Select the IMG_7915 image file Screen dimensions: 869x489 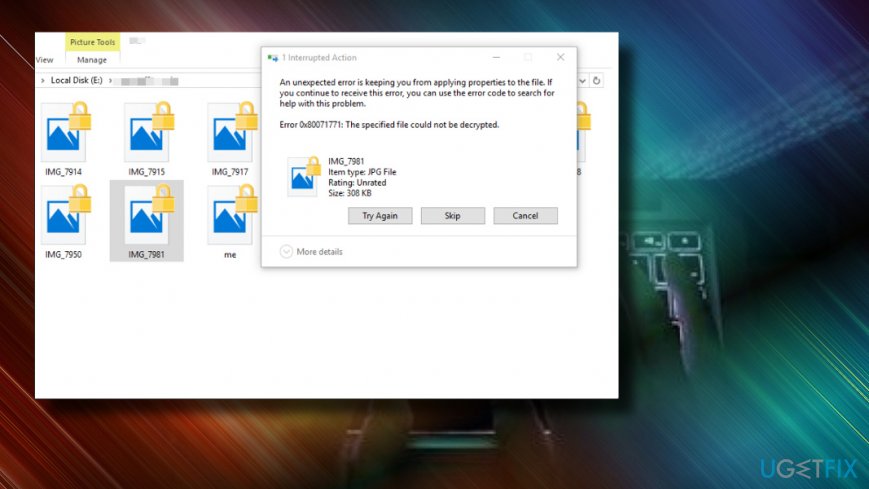(x=147, y=139)
